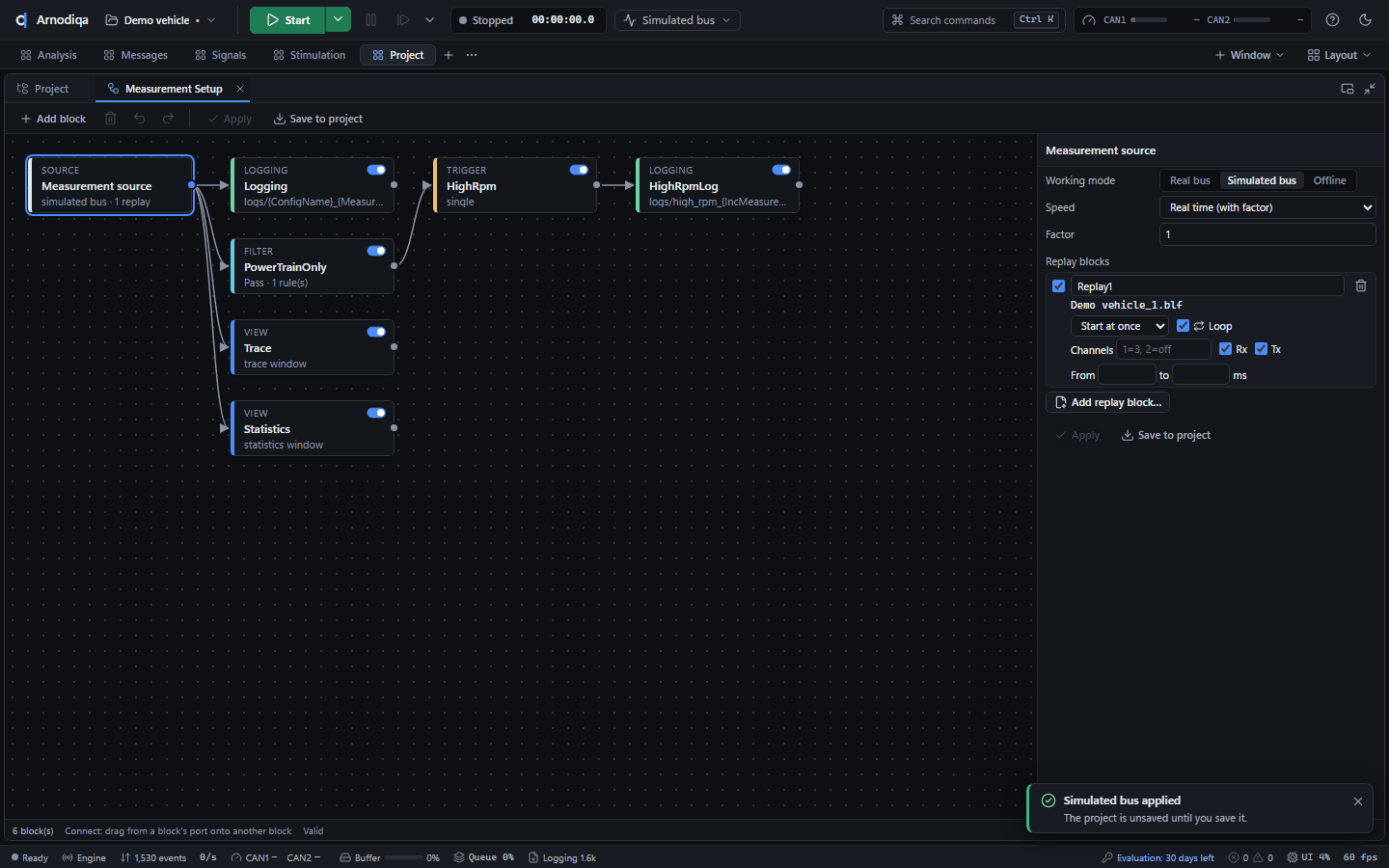Image resolution: width=1389 pixels, height=868 pixels.
Task: Open the Window menu dropdown
Action: [x=1249, y=55]
